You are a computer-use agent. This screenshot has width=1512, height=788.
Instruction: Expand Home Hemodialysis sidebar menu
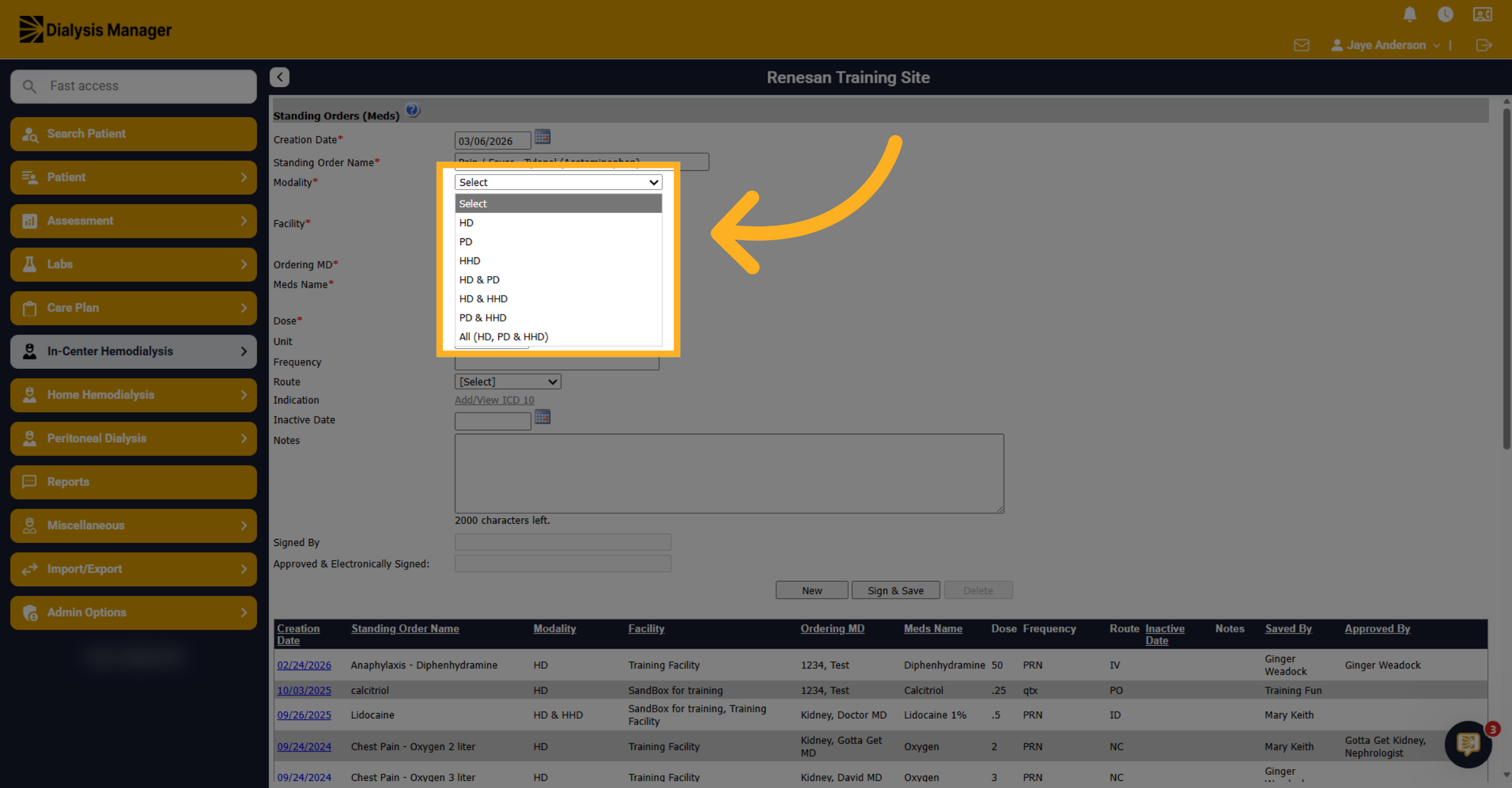134,395
